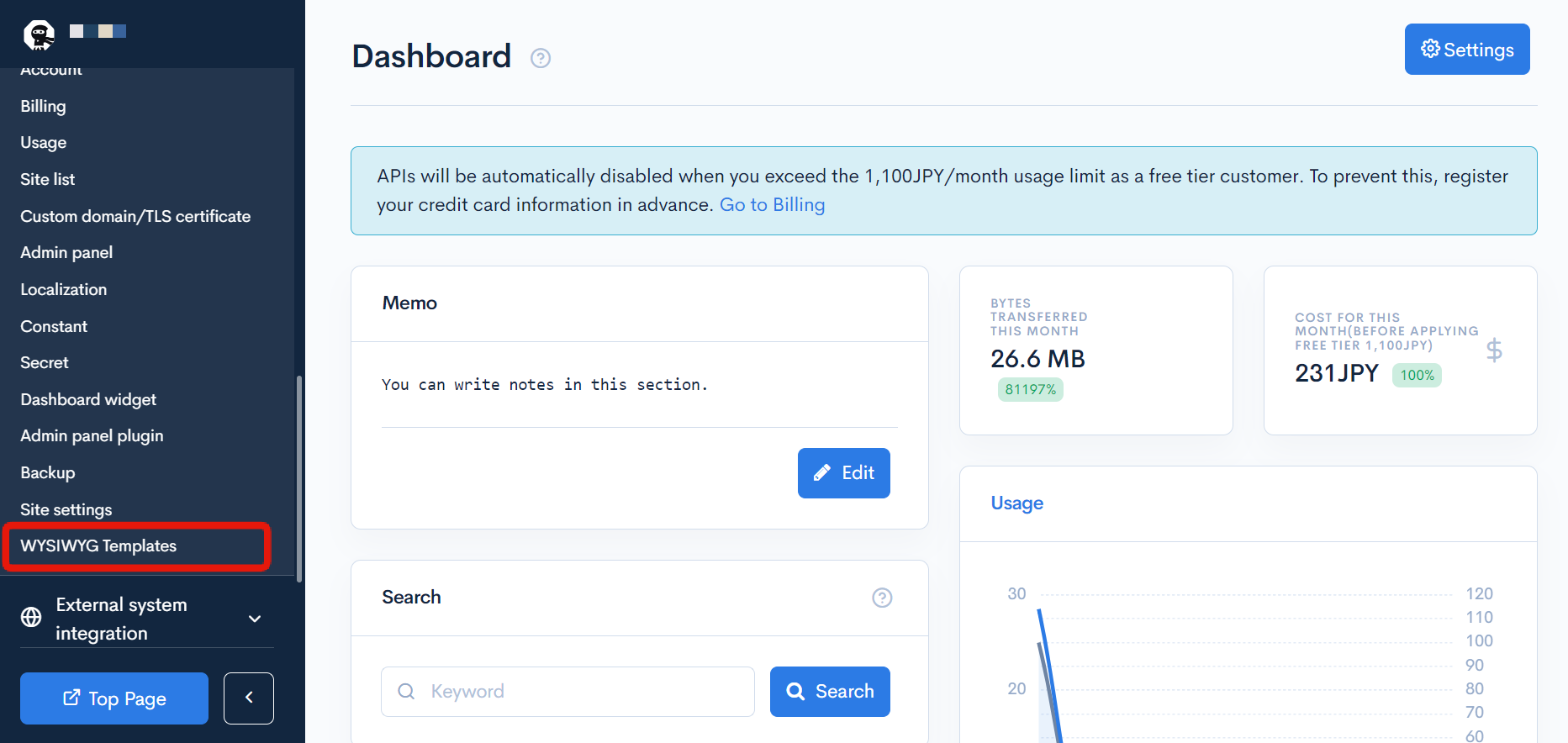Click the Go to Billing link
This screenshot has height=743, width=1568.
(x=772, y=204)
